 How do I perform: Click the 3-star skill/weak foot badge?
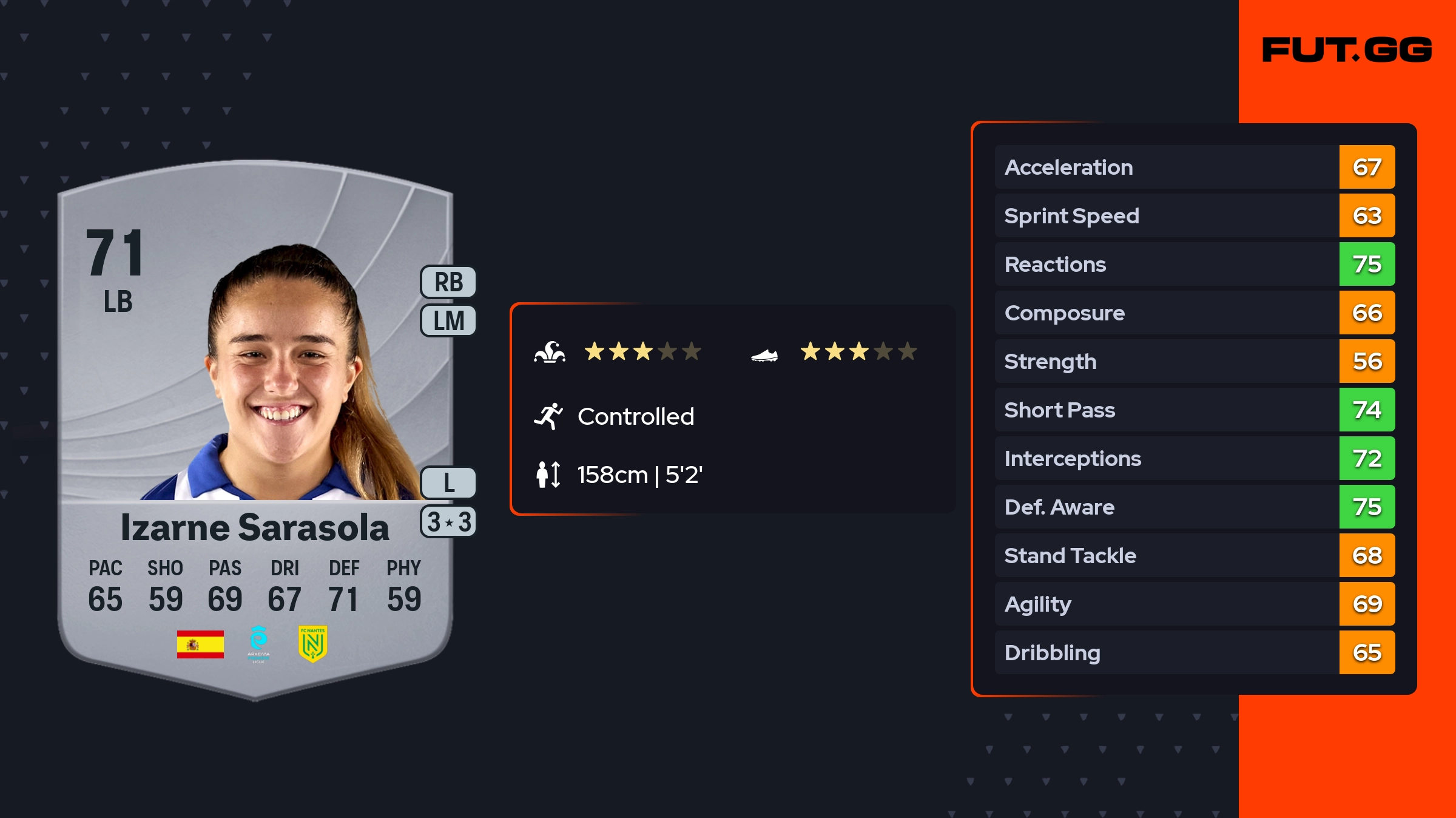(x=448, y=522)
